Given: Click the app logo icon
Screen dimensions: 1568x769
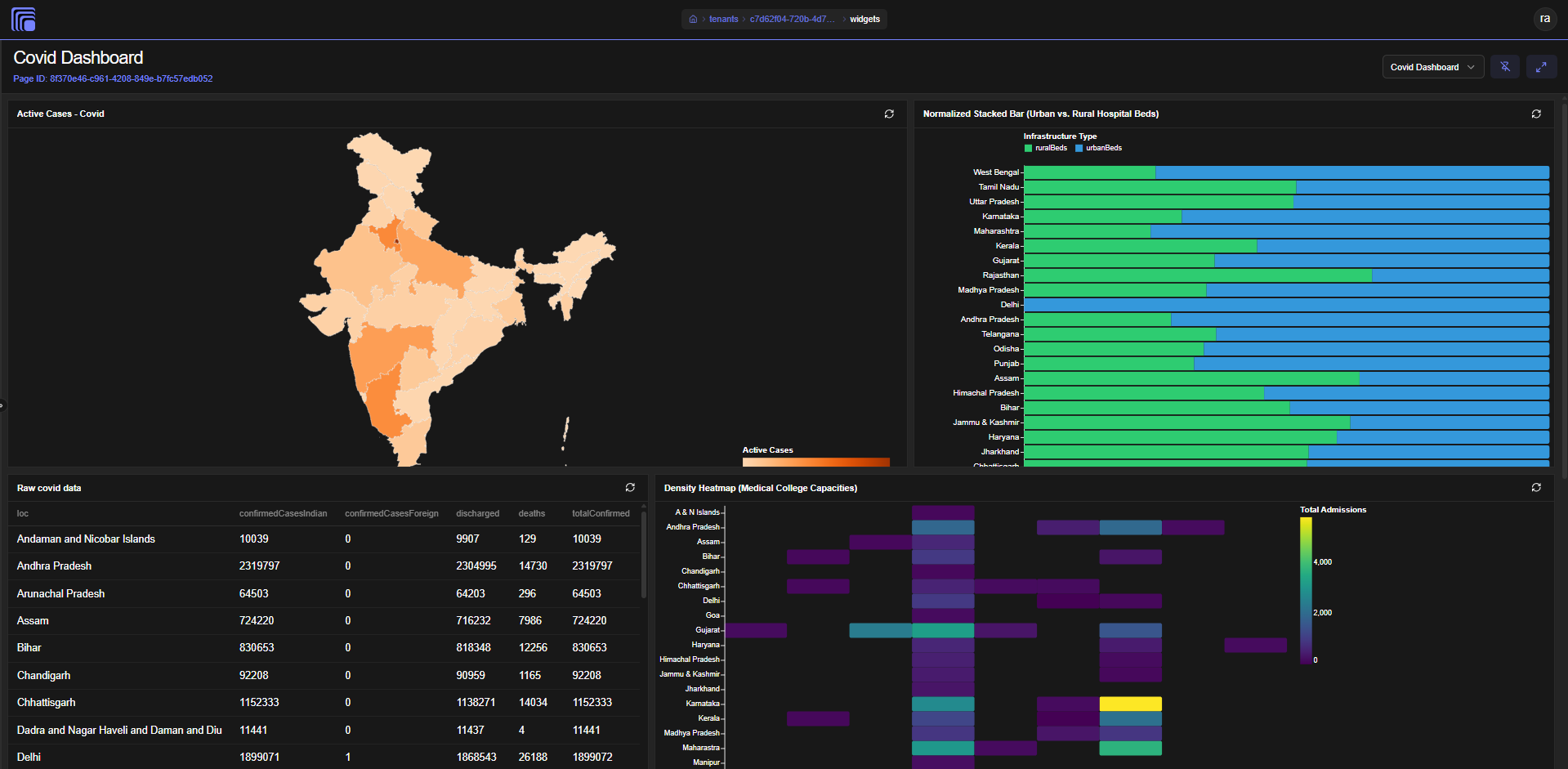Looking at the screenshot, I should coord(24,19).
